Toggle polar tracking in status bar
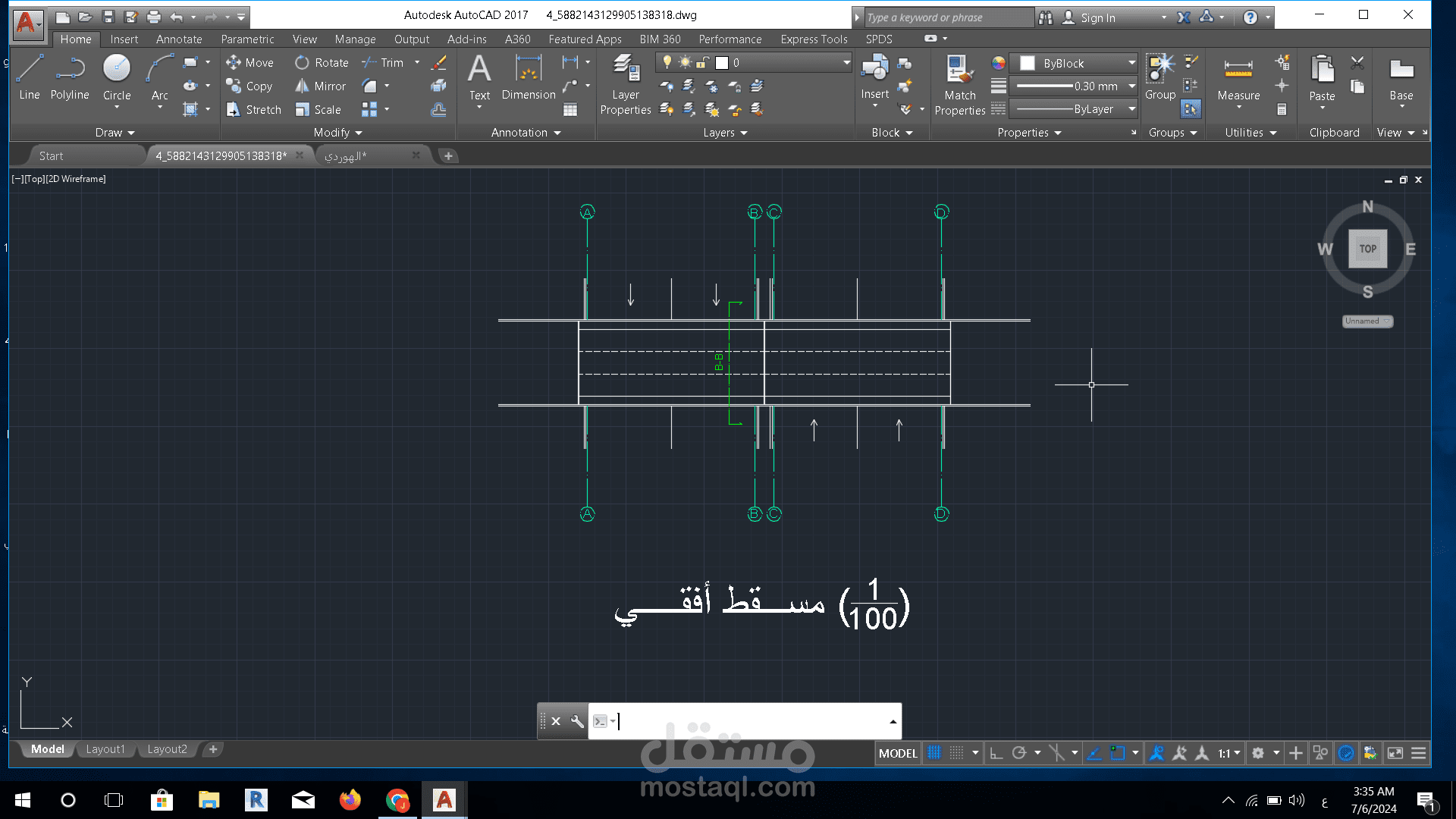This screenshot has height=819, width=1456. [1019, 753]
